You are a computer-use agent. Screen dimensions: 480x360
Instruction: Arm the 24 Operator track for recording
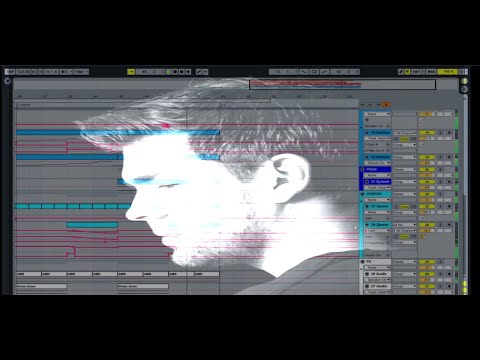click(x=449, y=225)
